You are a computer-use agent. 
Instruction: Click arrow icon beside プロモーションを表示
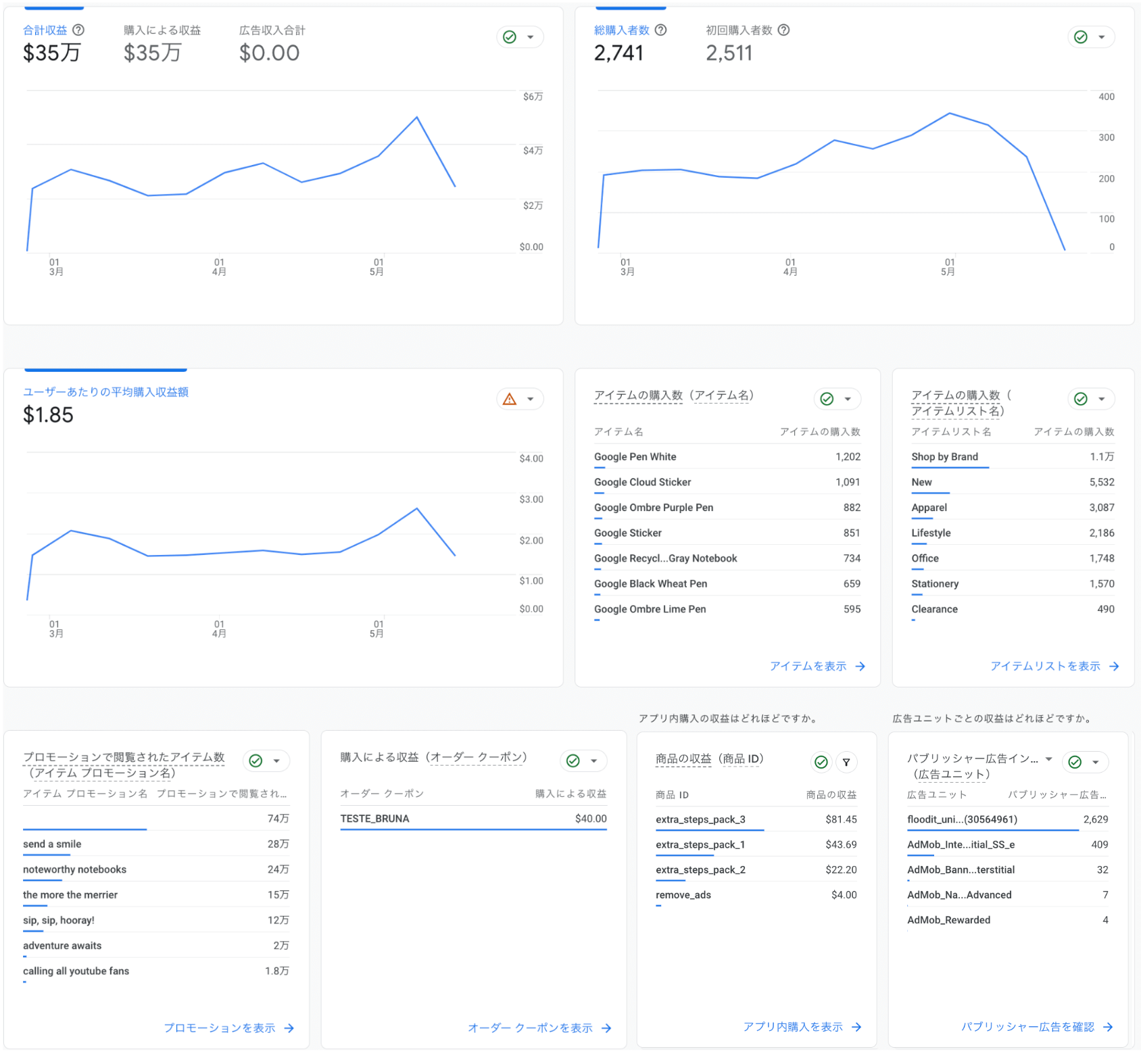coord(289,1027)
